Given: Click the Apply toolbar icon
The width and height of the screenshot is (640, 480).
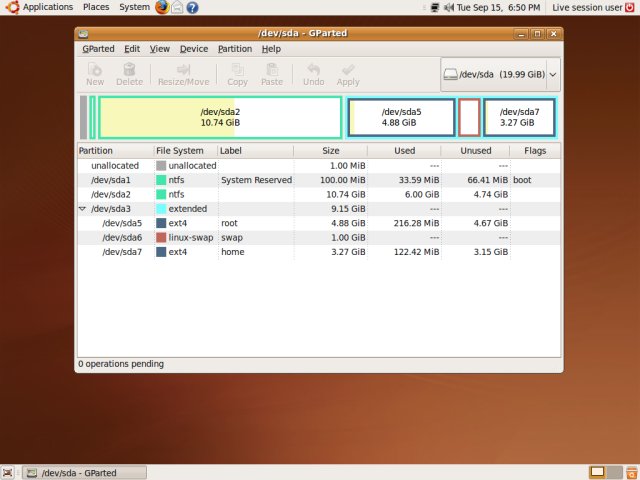Looking at the screenshot, I should tap(348, 74).
